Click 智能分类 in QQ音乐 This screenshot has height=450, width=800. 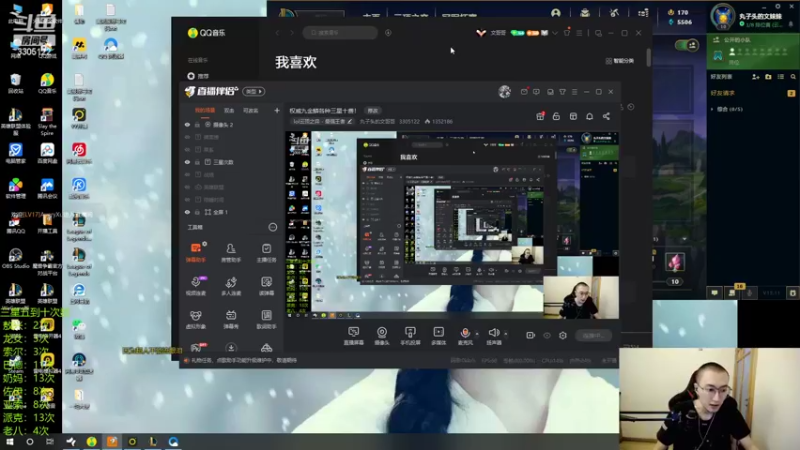click(619, 61)
